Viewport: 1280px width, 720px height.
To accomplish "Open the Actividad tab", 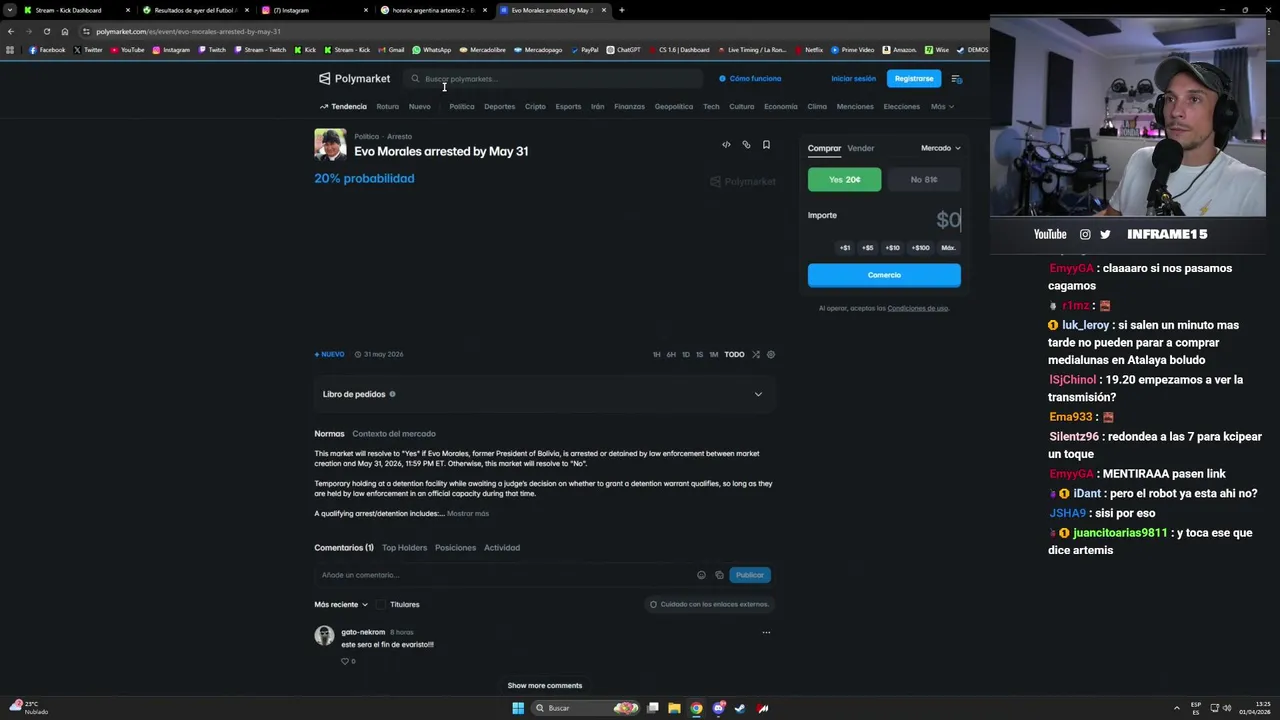I will tap(502, 548).
